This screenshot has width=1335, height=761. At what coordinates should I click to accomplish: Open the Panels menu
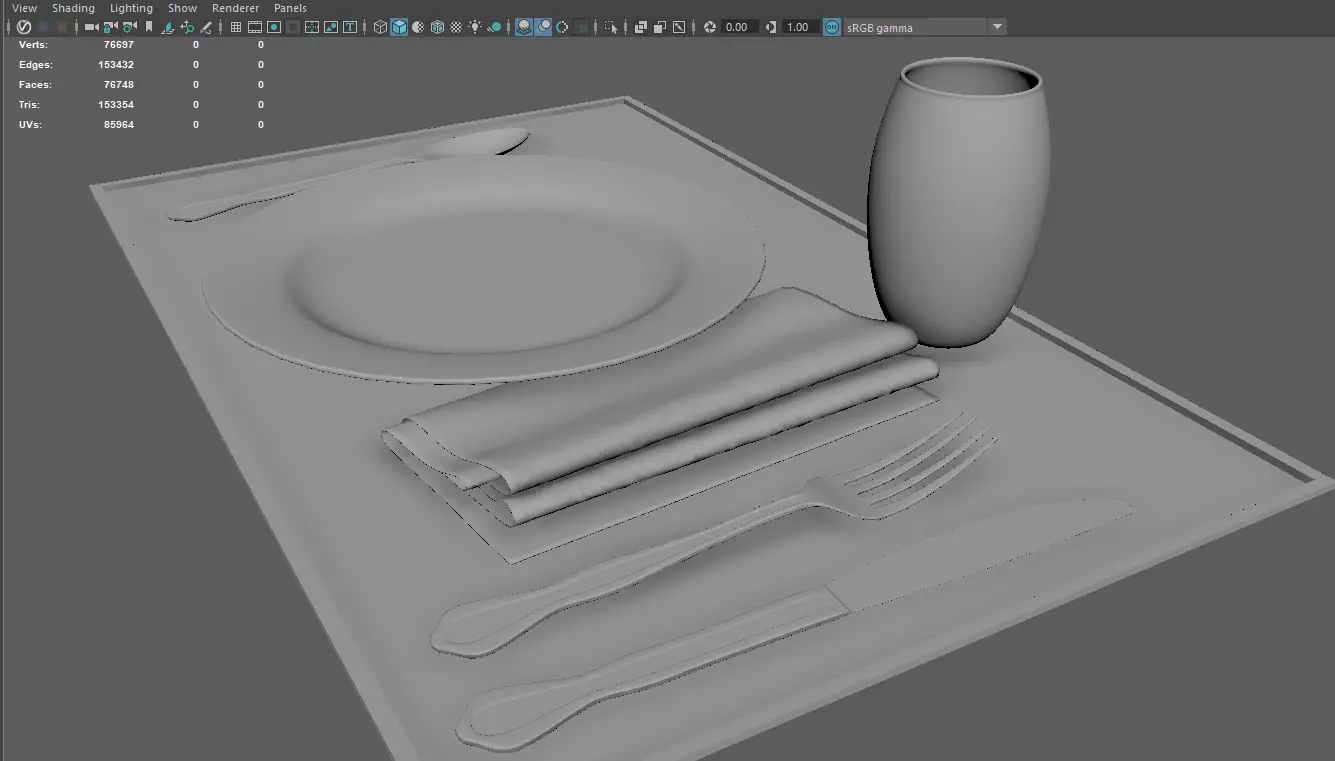(290, 8)
